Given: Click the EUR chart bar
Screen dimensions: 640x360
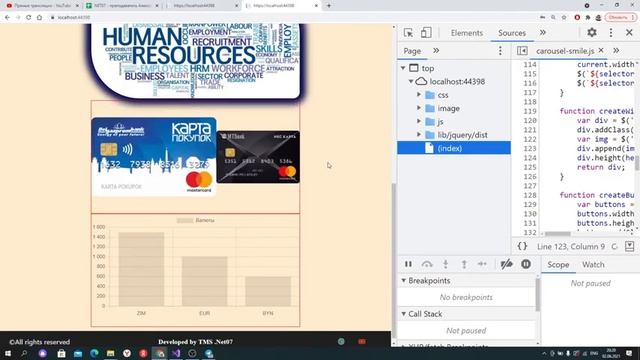Looking at the screenshot, I should point(204,281).
